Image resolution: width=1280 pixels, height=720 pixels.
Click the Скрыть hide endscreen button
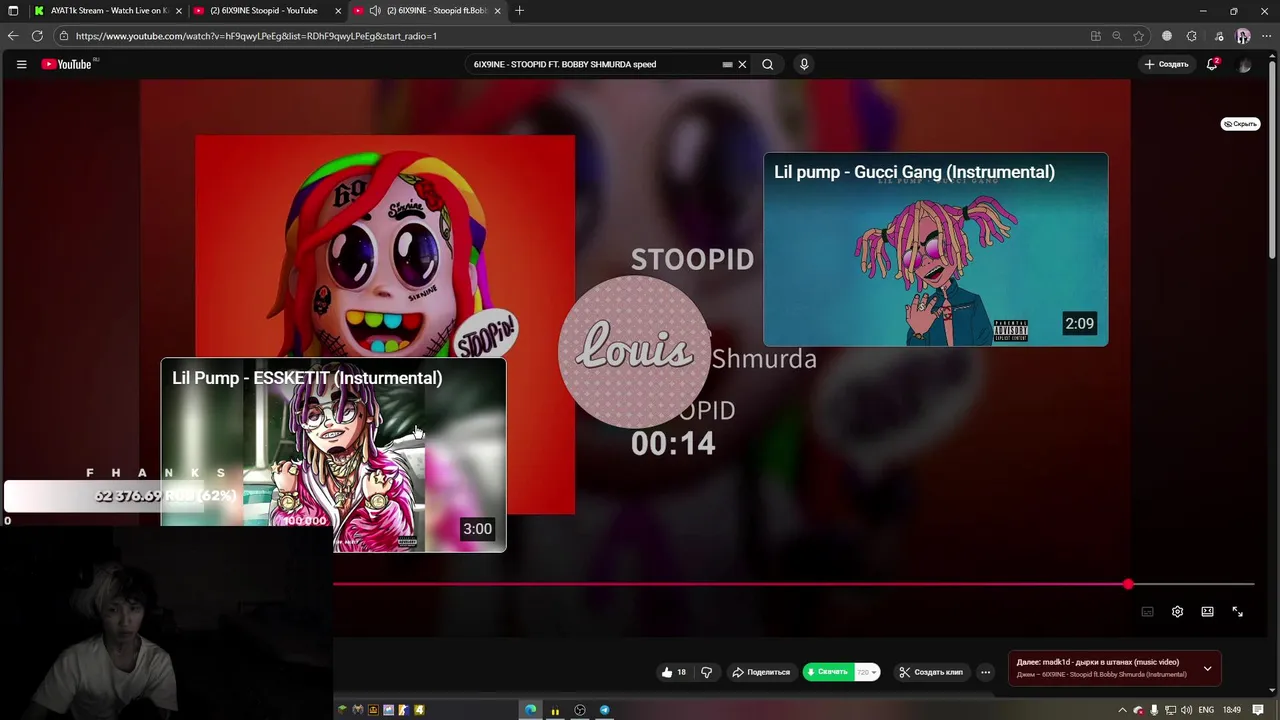click(1240, 124)
